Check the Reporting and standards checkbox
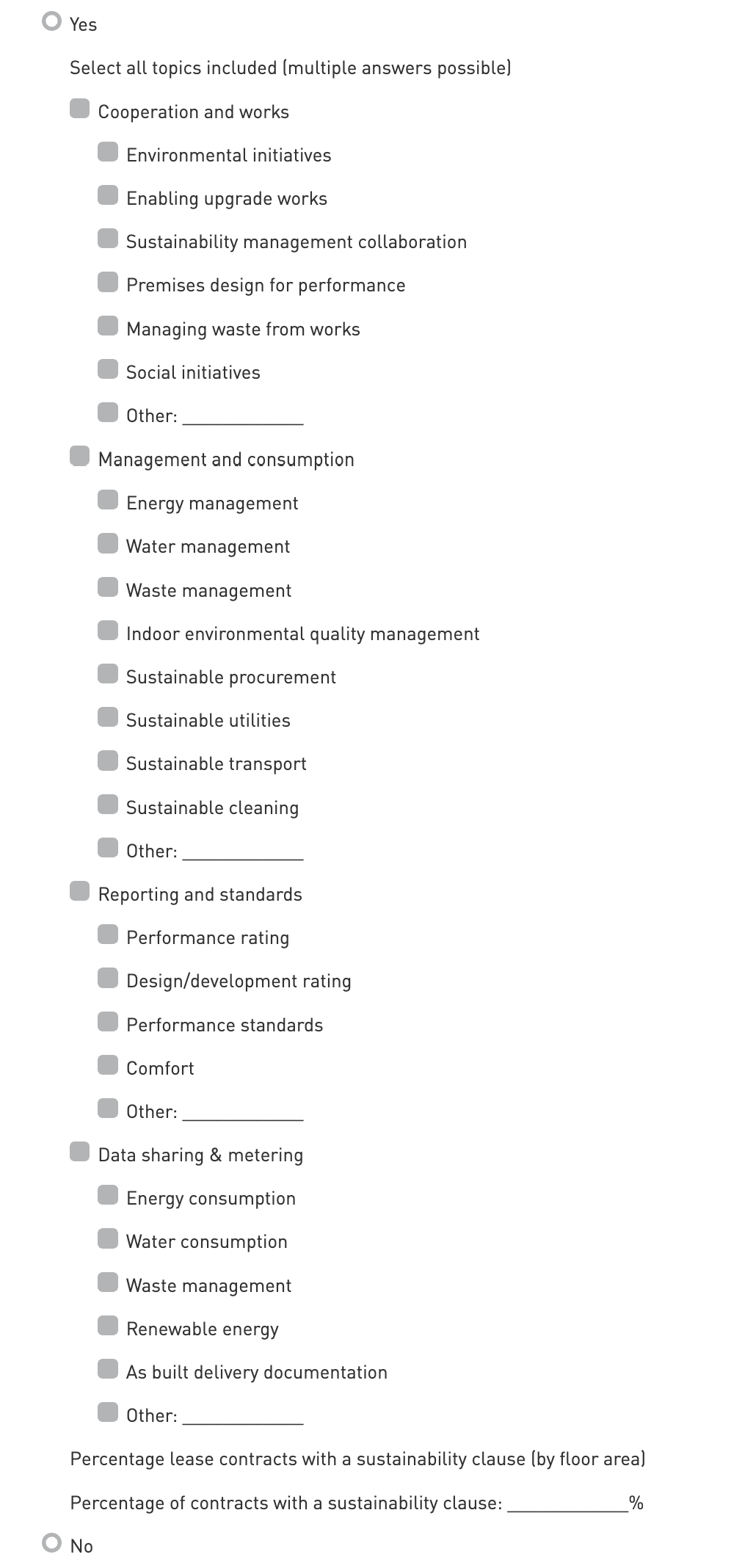 (79, 891)
